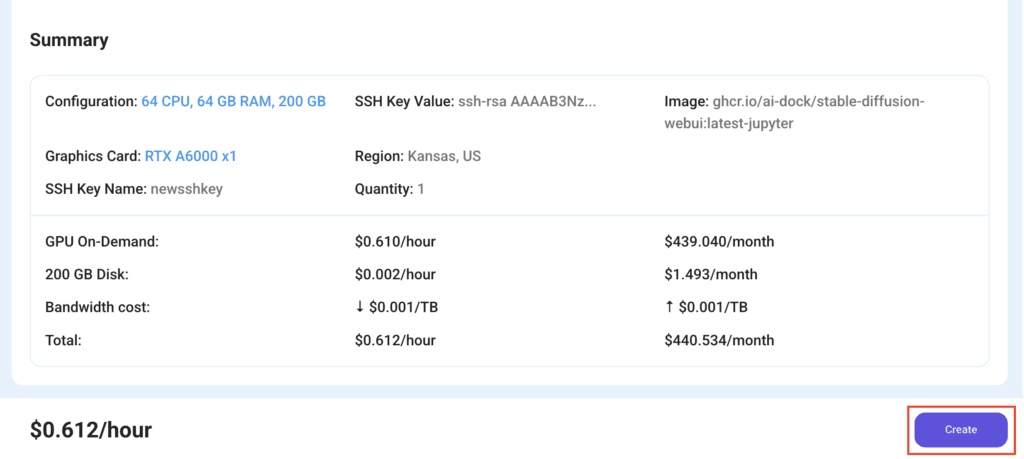1024x459 pixels.
Task: Select the truncated SSH key value ssh-rsa AAAAB3Nz...
Action: (x=527, y=102)
